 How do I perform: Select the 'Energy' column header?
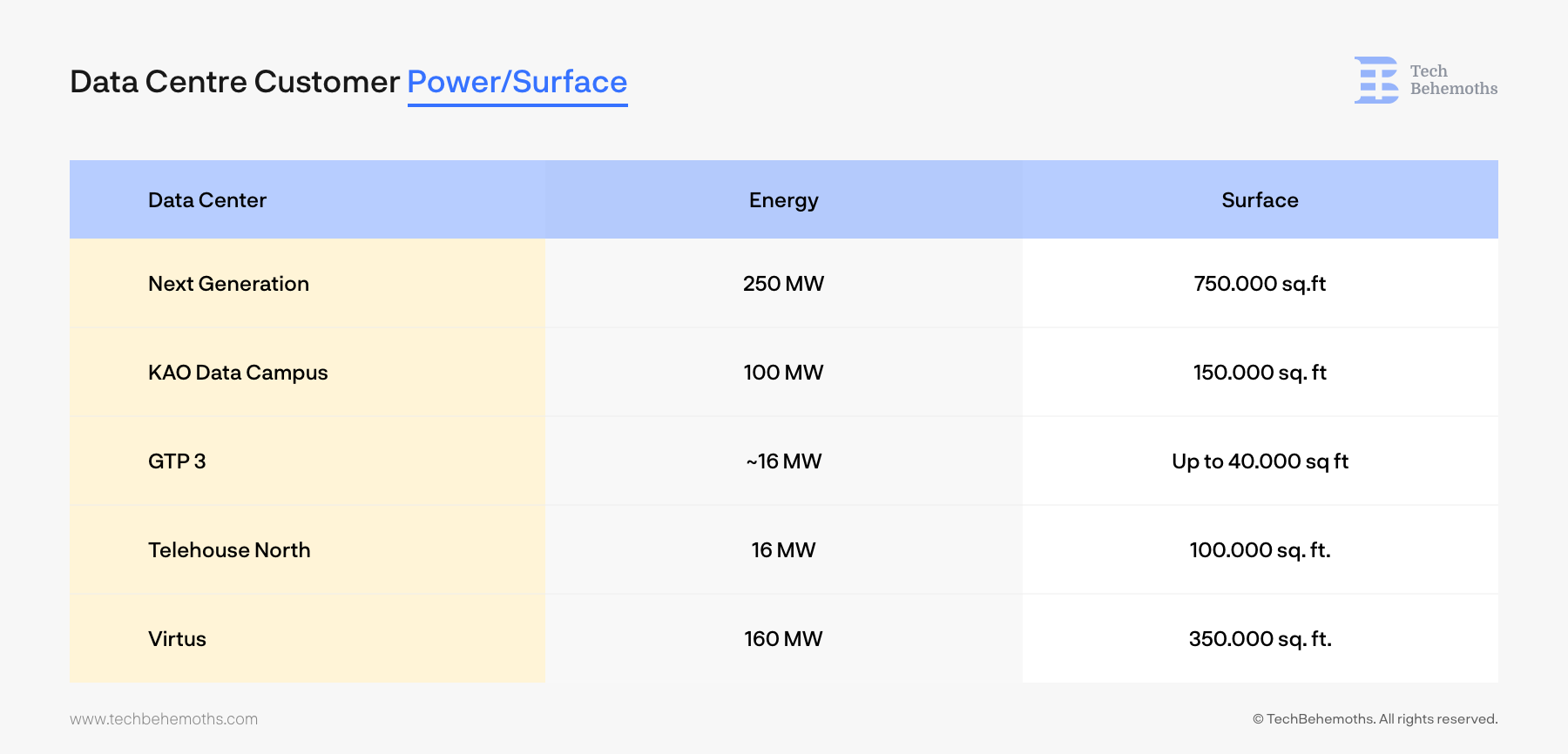coord(784,201)
